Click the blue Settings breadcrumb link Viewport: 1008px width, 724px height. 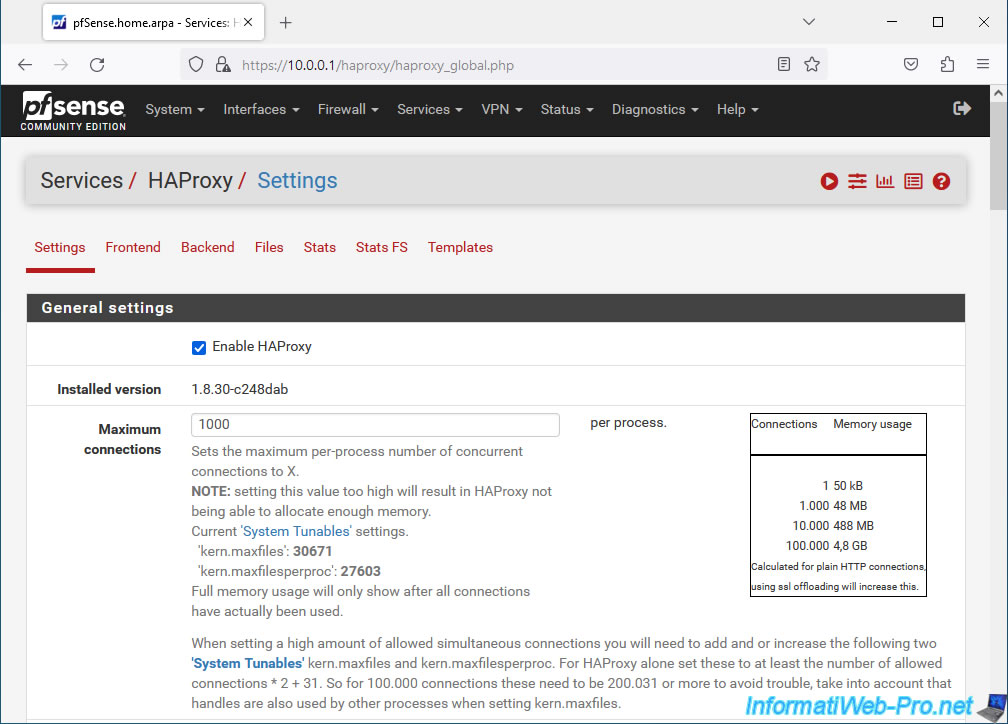(297, 181)
